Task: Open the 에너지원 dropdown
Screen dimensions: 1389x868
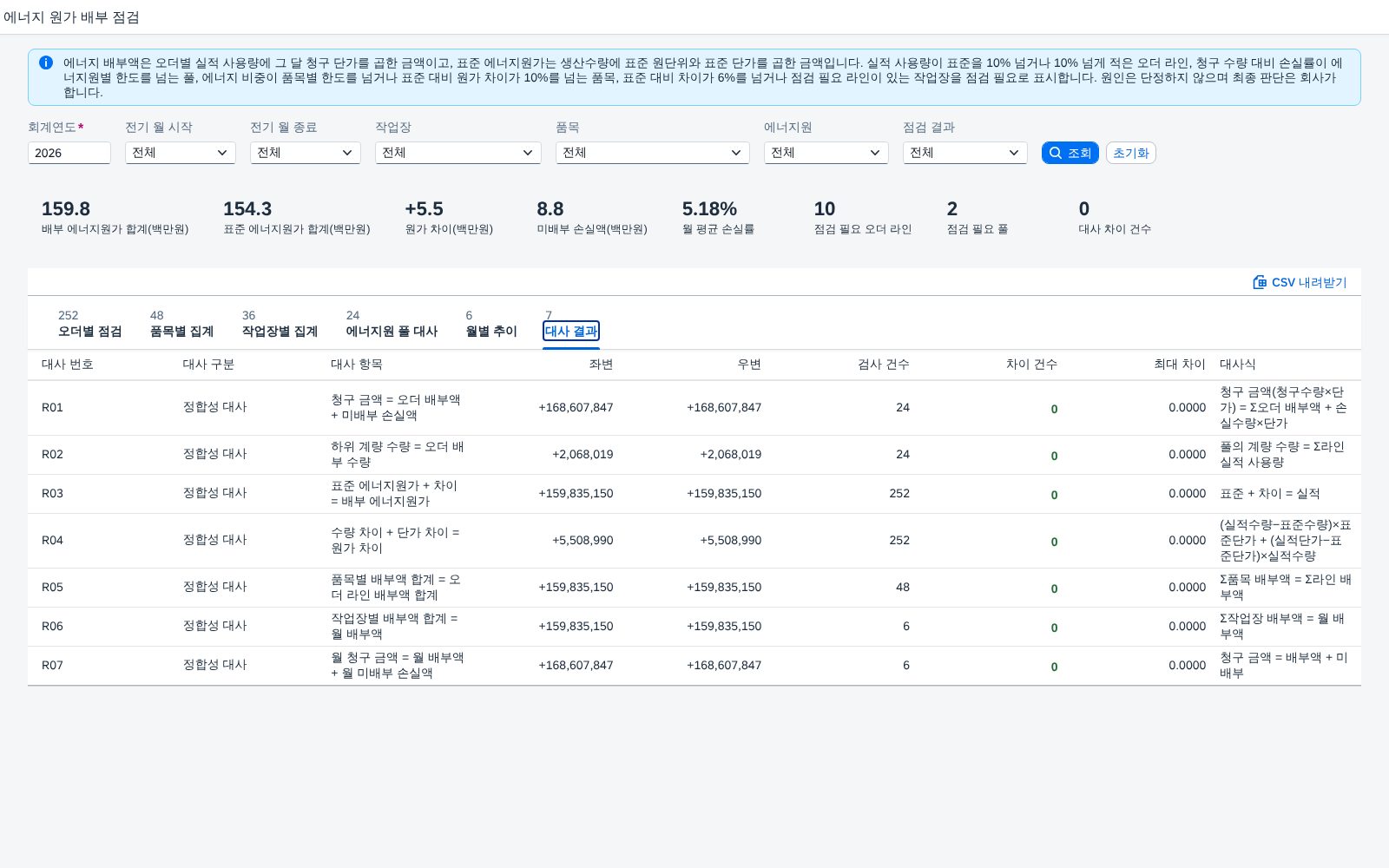Action: click(826, 153)
